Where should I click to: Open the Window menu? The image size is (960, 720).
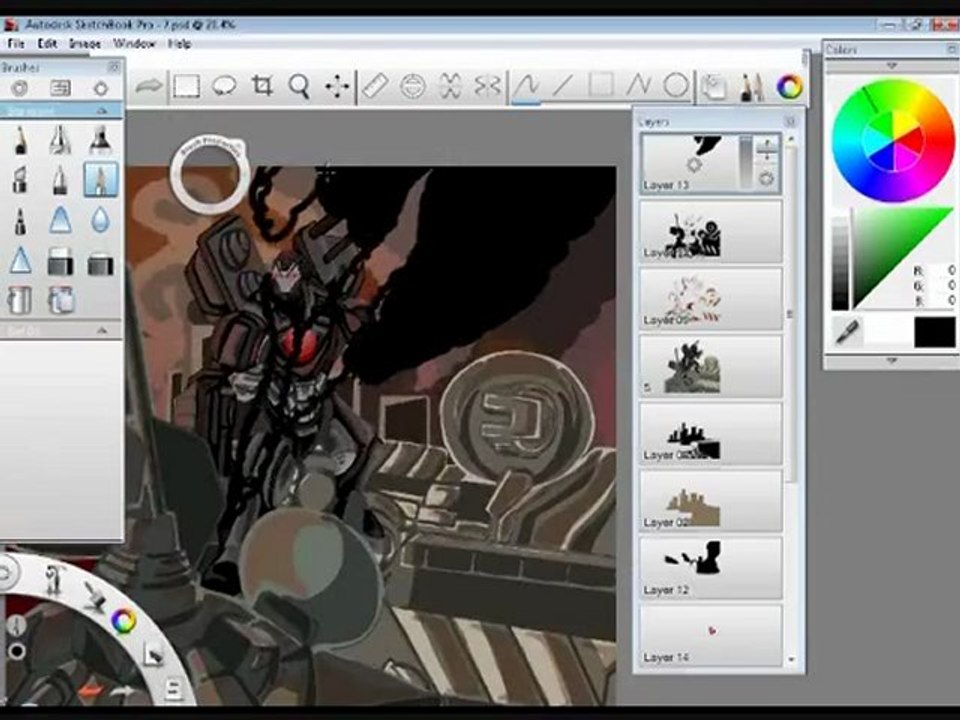pyautogui.click(x=134, y=43)
